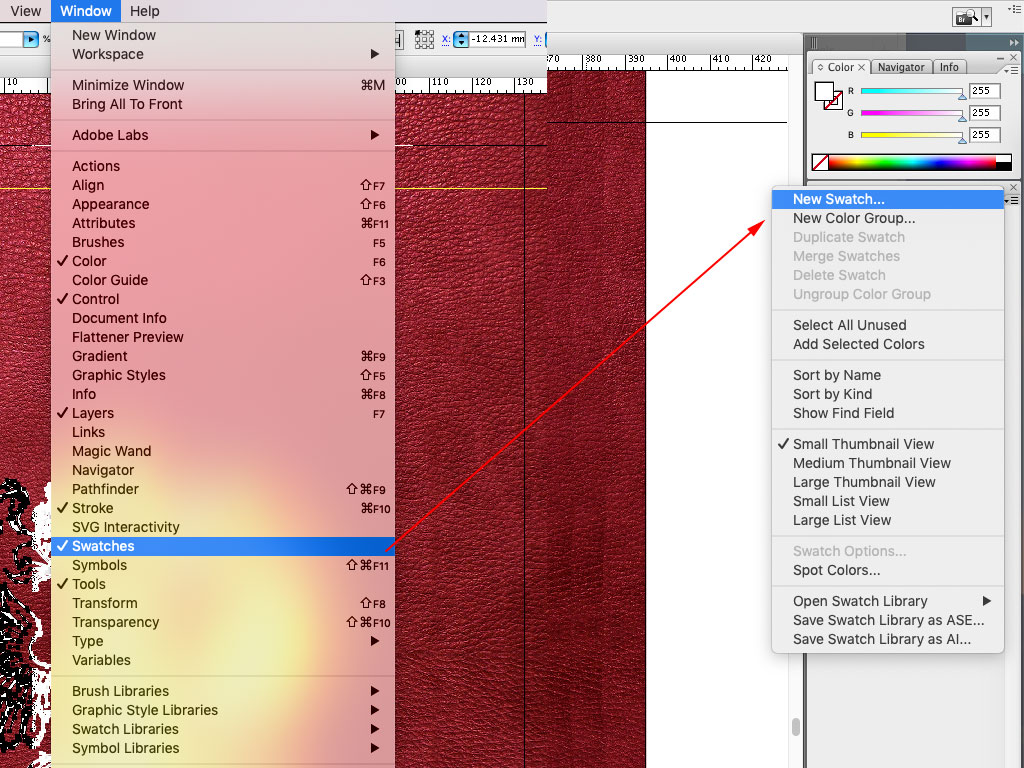Choose Save Swatch Library as ASE...
1024x768 pixels.
[x=888, y=620]
